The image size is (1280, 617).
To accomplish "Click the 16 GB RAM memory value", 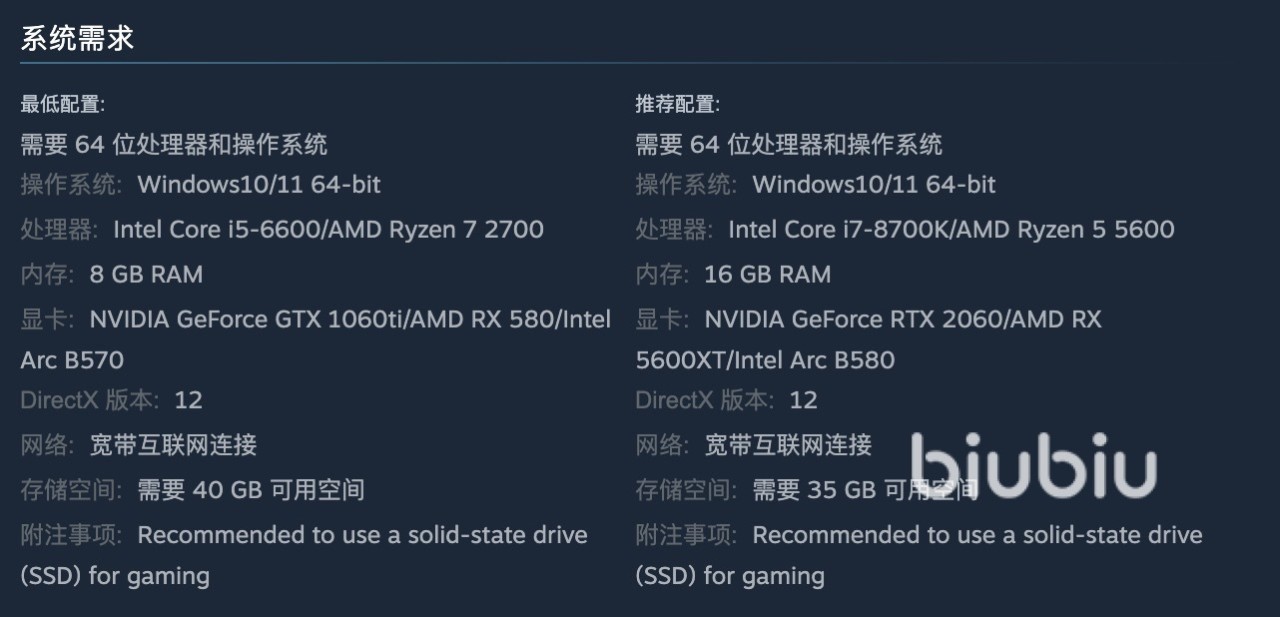I will pyautogui.click(x=767, y=275).
